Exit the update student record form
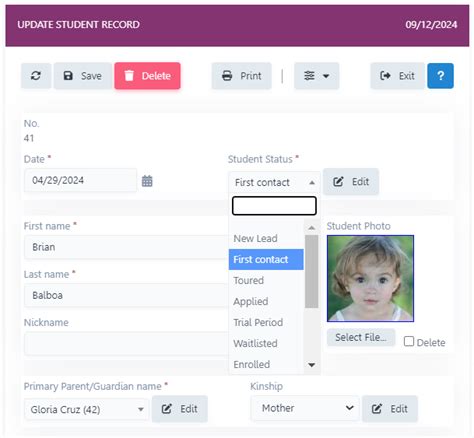The height and width of the screenshot is (438, 474). [x=398, y=76]
